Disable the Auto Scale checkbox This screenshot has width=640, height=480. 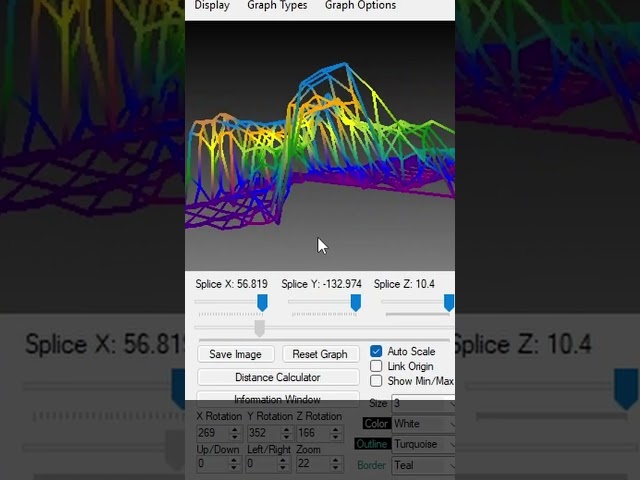coord(376,351)
